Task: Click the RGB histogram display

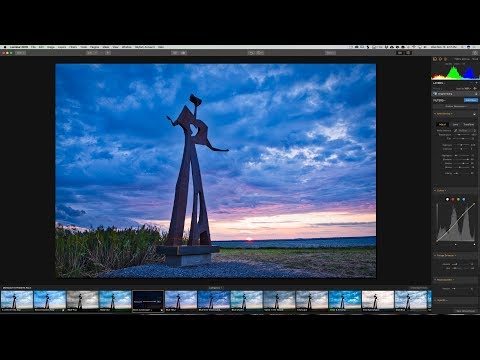Action: point(455,73)
